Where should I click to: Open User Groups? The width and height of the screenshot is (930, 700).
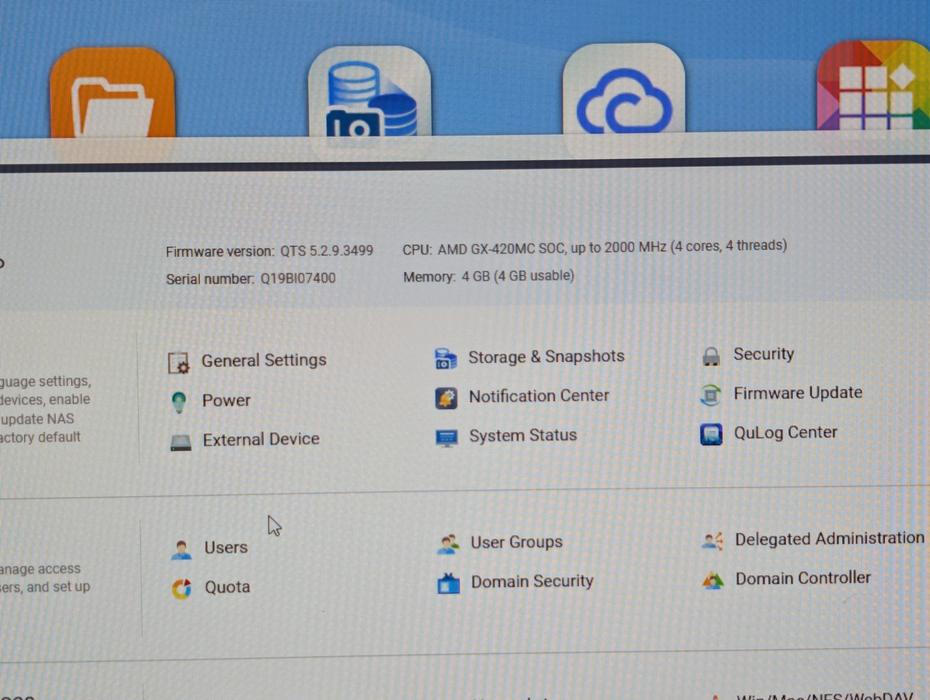(516, 542)
